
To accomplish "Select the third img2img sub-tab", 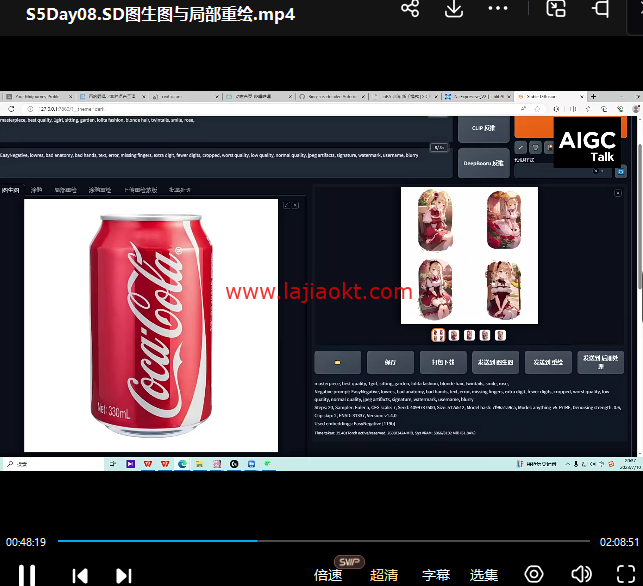I will pos(66,190).
